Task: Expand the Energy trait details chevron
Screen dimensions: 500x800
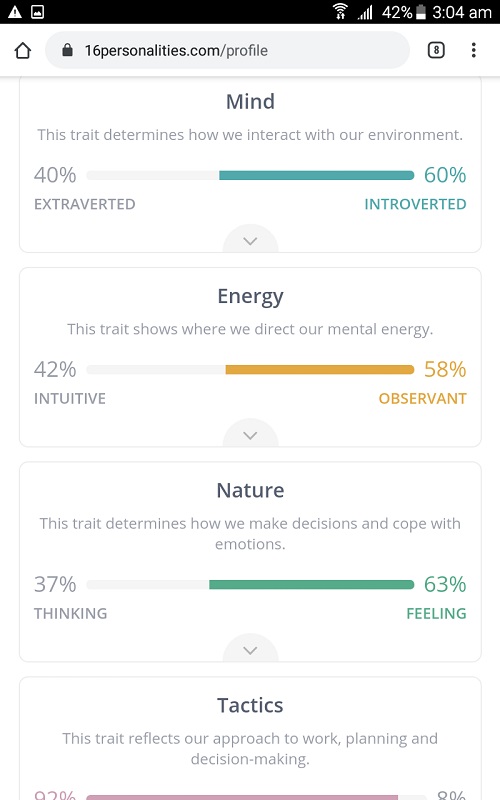Action: point(250,435)
